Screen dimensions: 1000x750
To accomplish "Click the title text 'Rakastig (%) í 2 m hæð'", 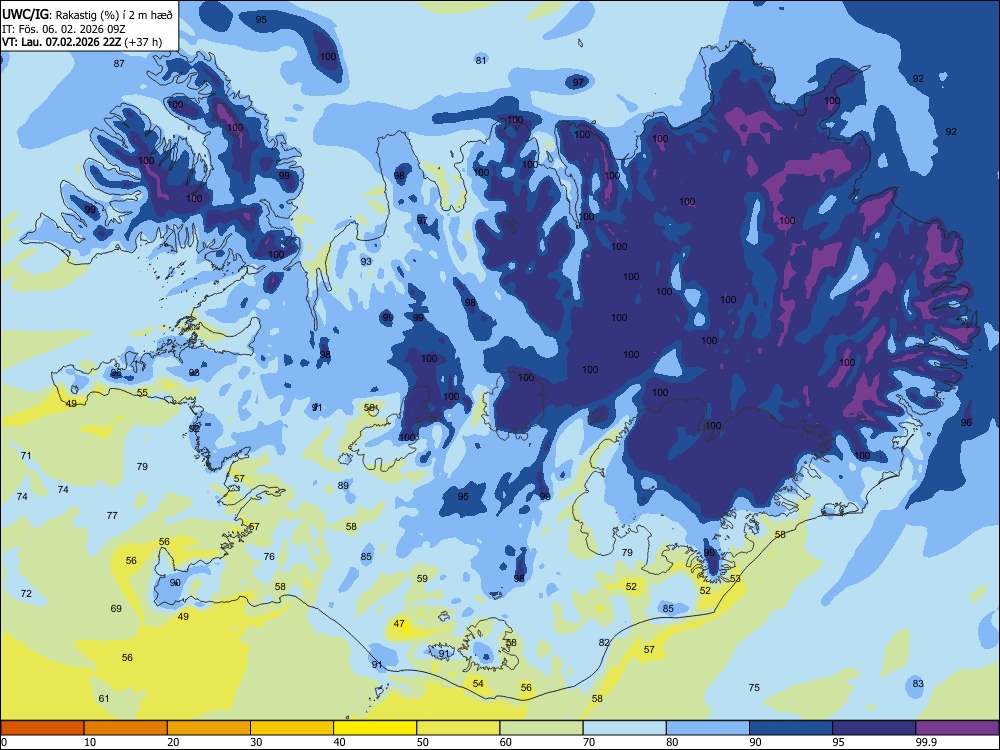I will pos(114,15).
